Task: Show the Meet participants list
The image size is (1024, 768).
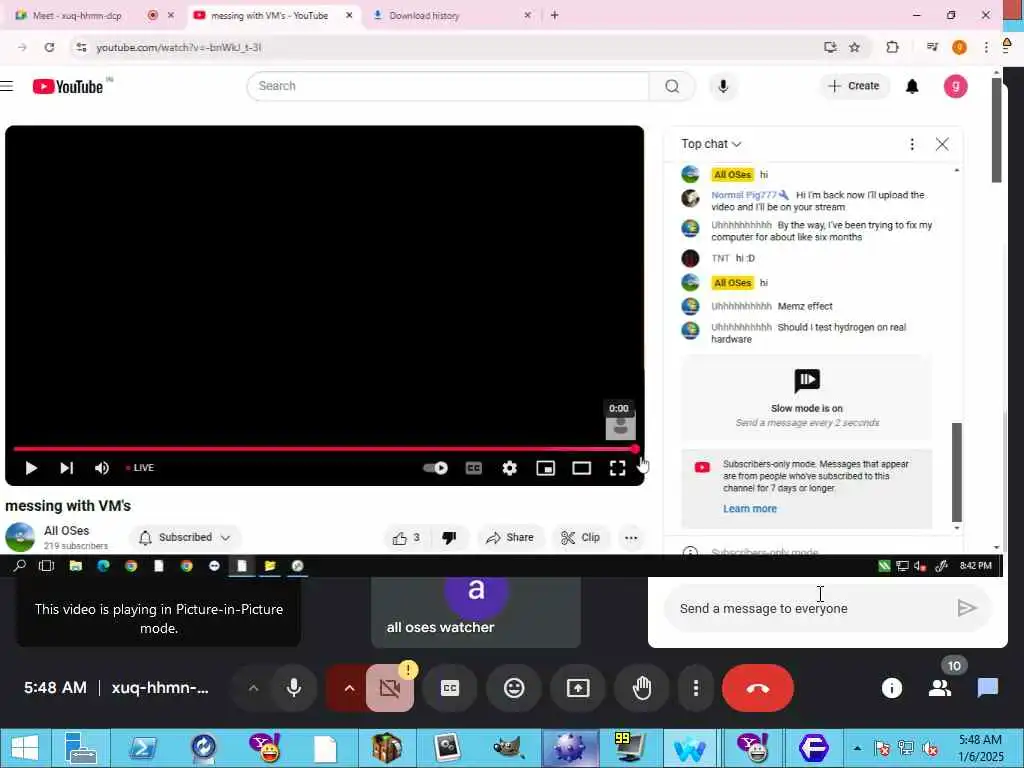Action: pyautogui.click(x=940, y=688)
